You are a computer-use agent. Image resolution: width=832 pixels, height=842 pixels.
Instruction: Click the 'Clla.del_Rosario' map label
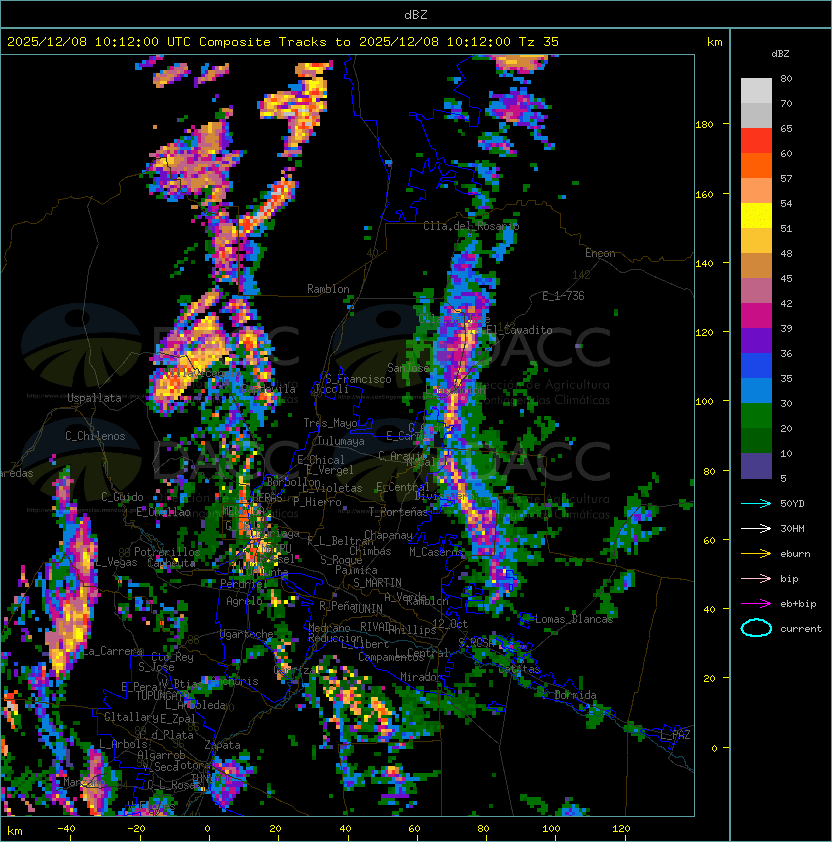[471, 226]
